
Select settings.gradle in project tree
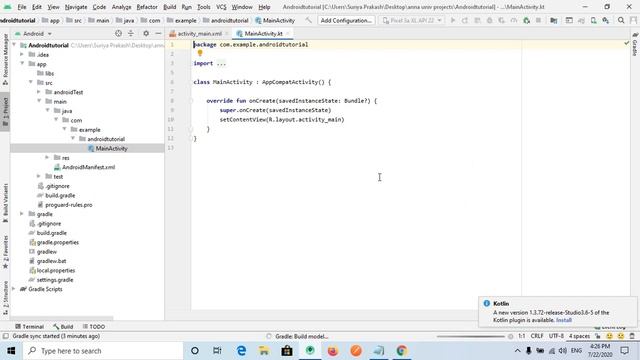(x=51, y=280)
